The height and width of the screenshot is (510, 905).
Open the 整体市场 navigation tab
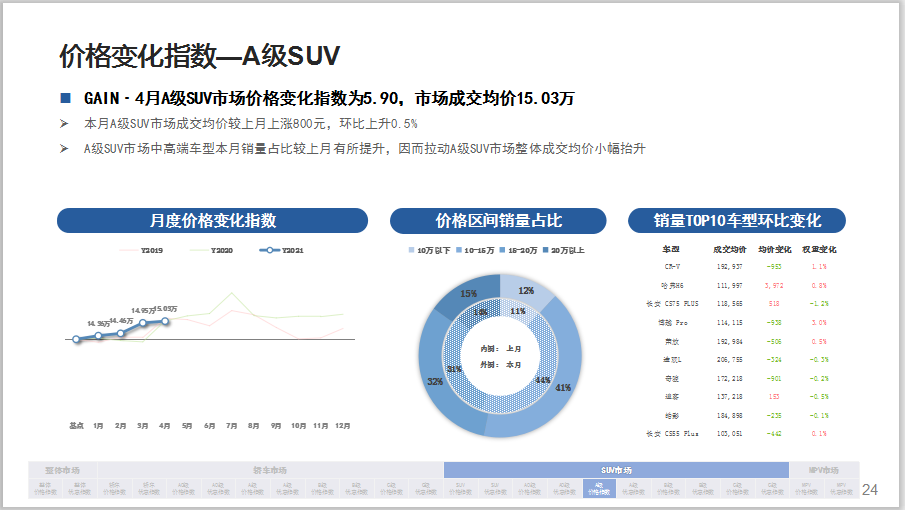(62, 470)
